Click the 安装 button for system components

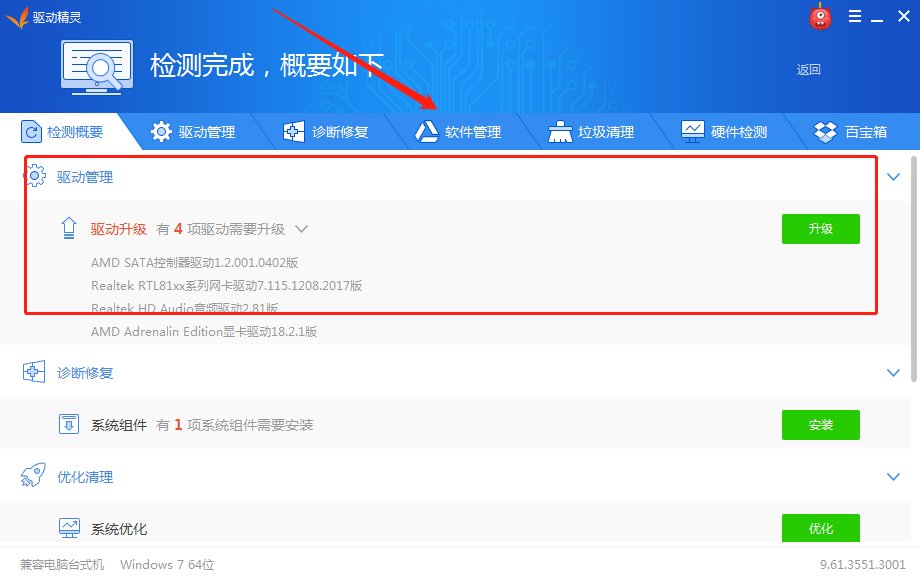pos(820,424)
